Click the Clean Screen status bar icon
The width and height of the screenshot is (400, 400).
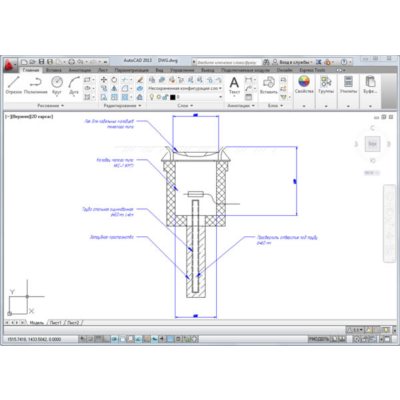[387, 339]
